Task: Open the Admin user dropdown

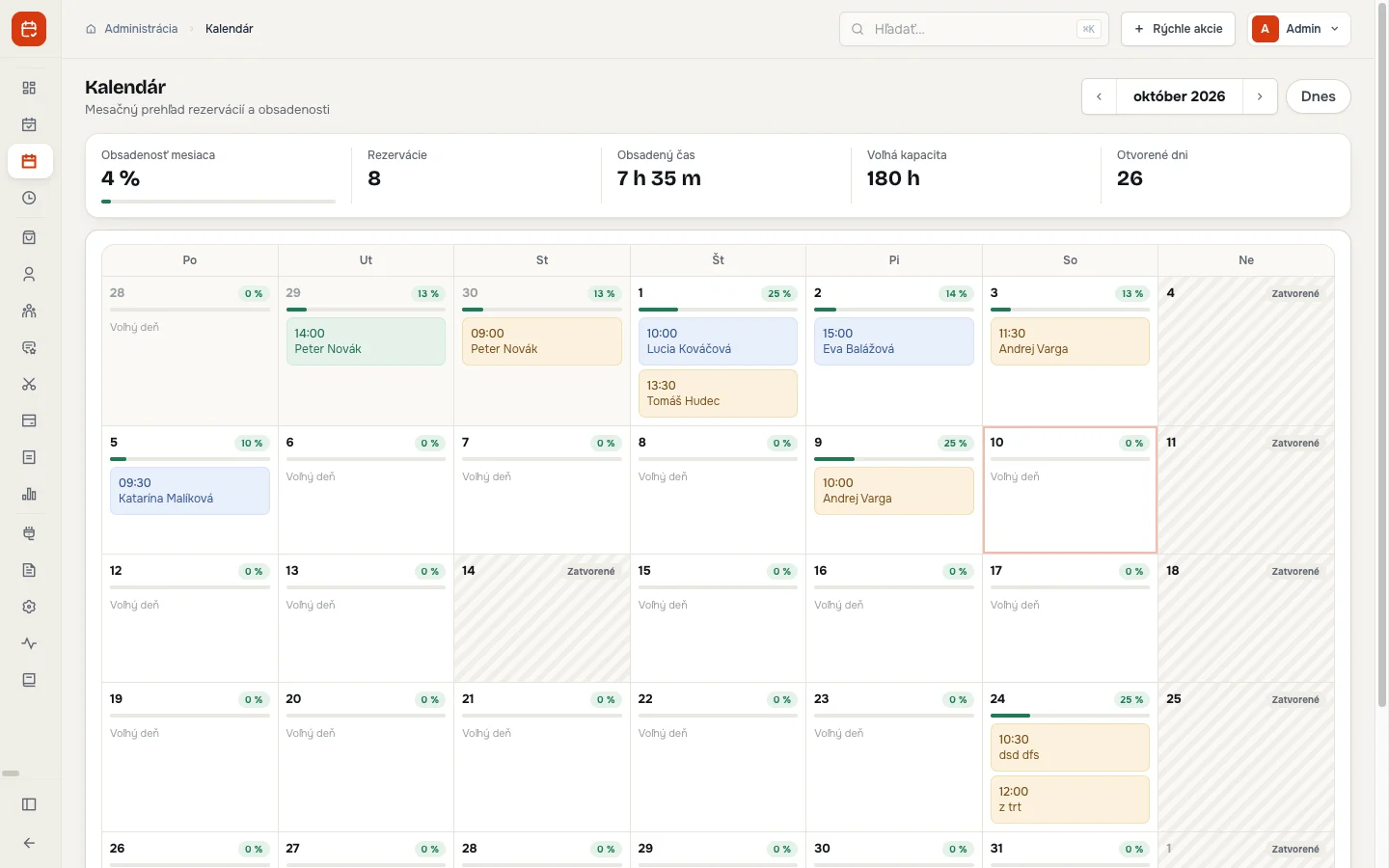Action: [x=1298, y=29]
